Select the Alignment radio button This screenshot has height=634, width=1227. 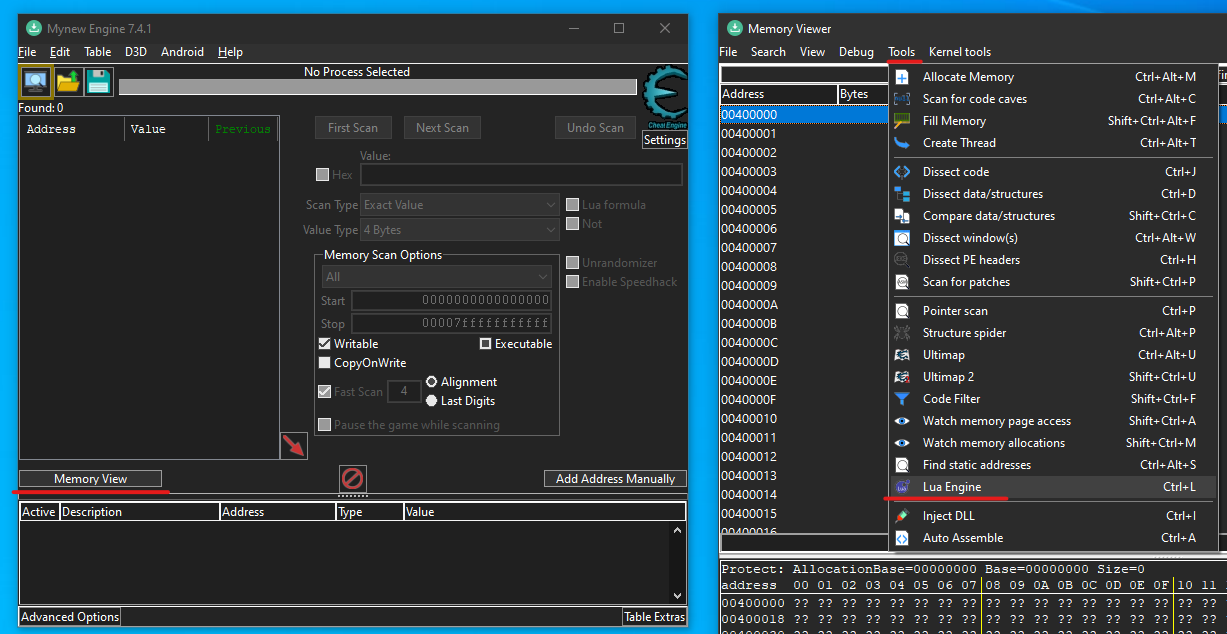pyautogui.click(x=432, y=382)
